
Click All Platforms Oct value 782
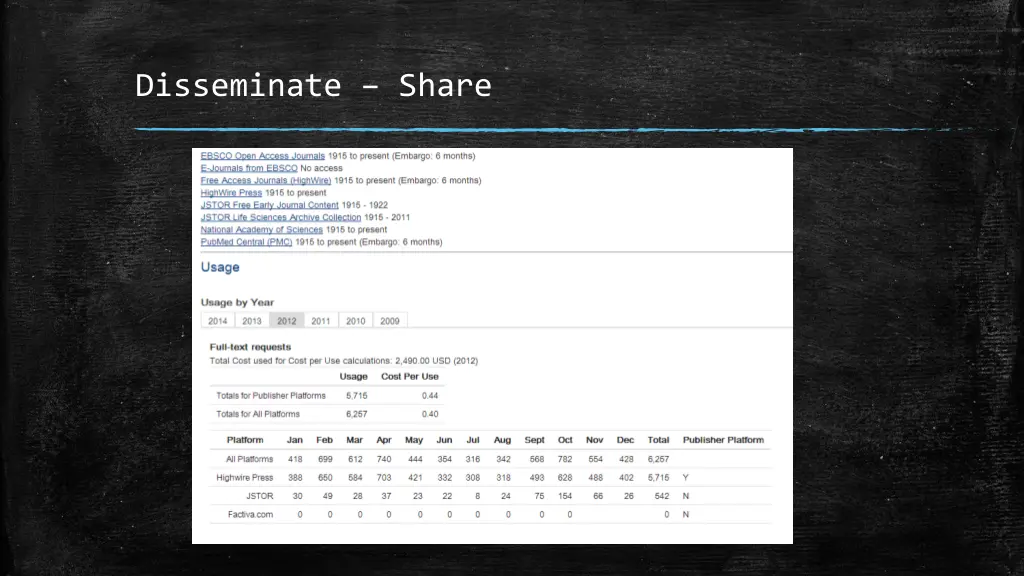point(565,459)
